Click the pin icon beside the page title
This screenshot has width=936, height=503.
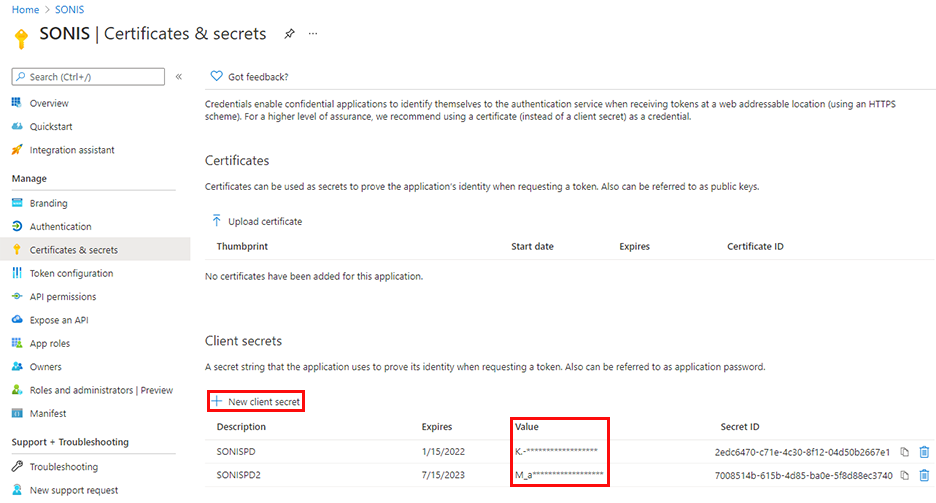click(x=289, y=34)
